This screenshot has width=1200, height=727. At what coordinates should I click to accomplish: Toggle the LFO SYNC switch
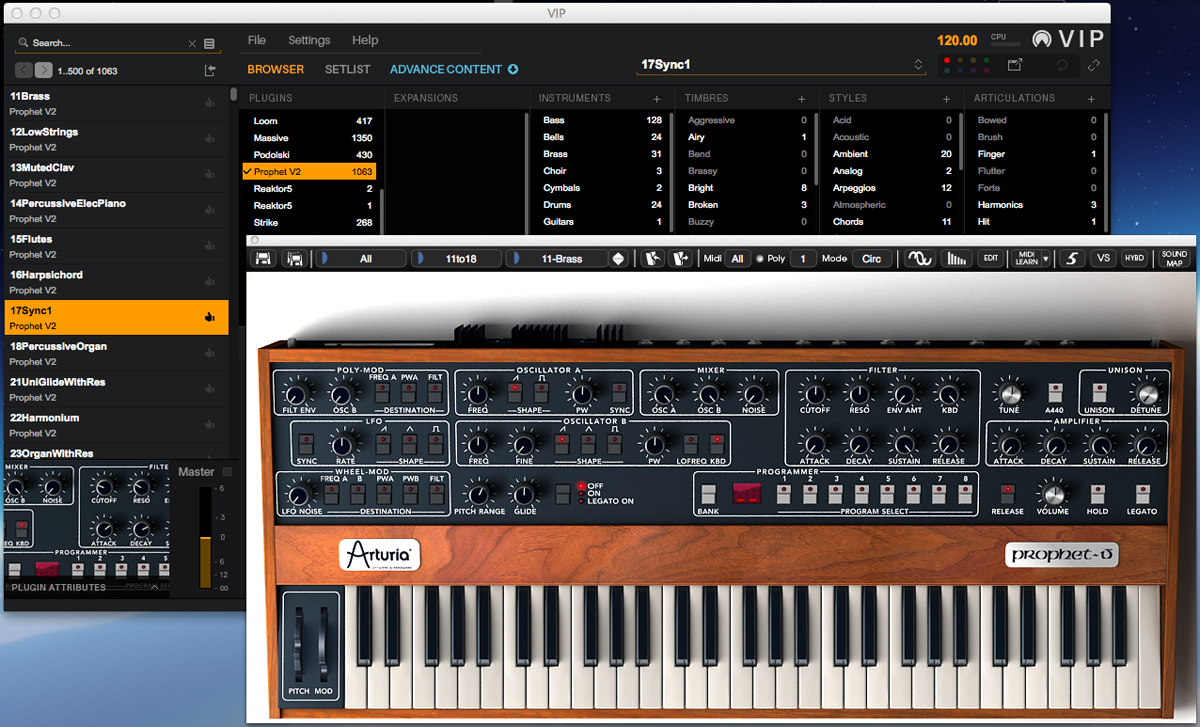click(x=307, y=443)
